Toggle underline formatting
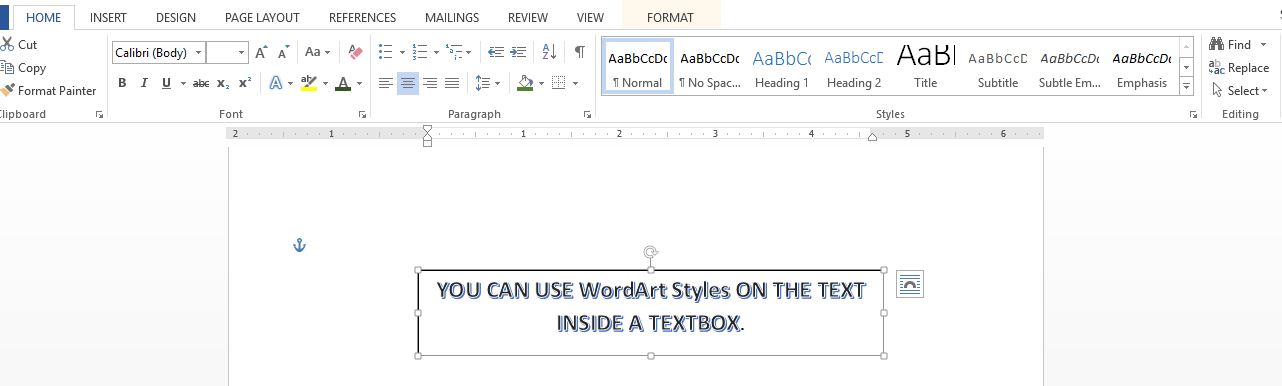This screenshot has width=1282, height=386. pos(166,83)
